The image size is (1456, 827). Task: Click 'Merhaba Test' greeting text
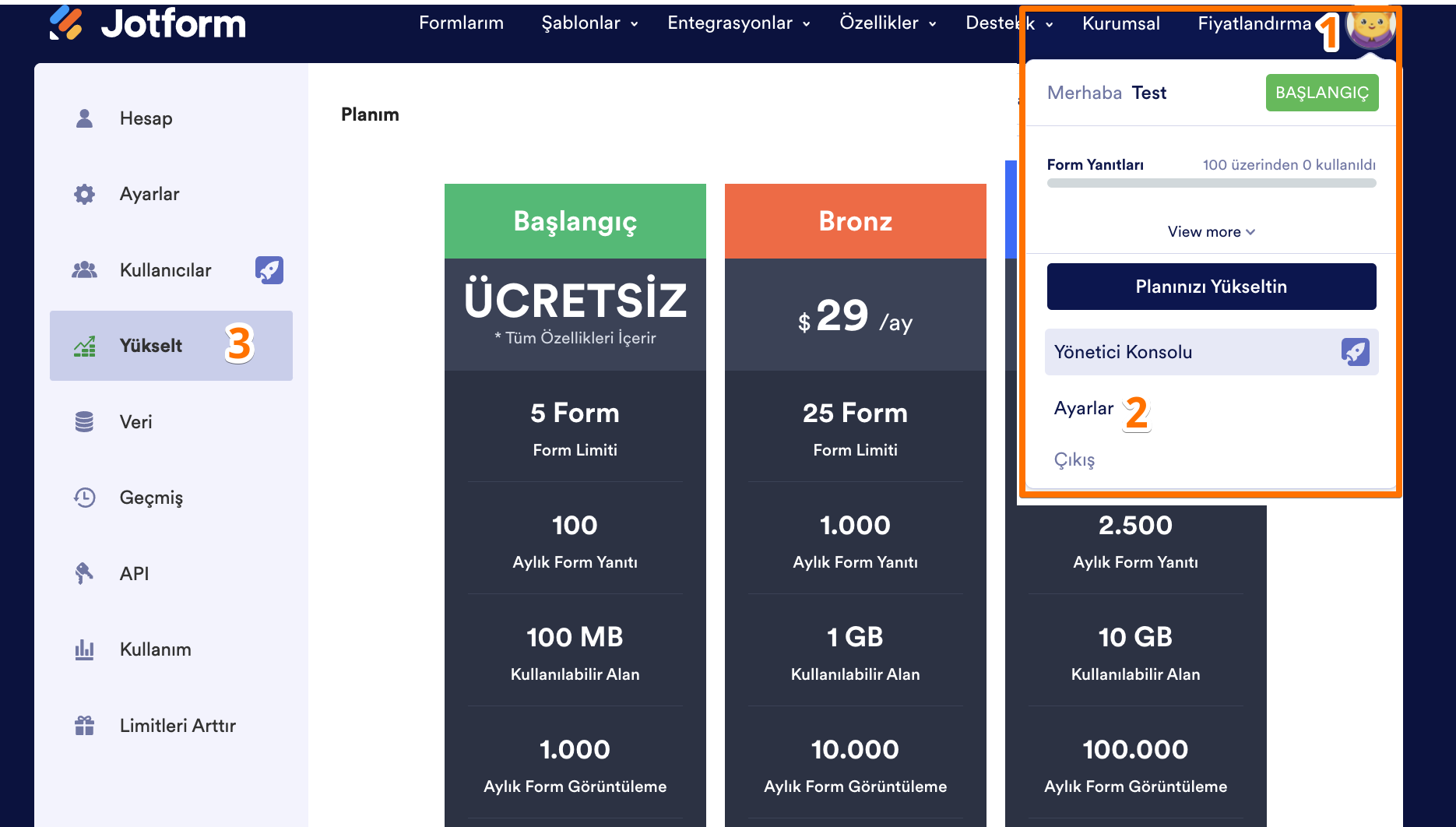pos(1107,93)
